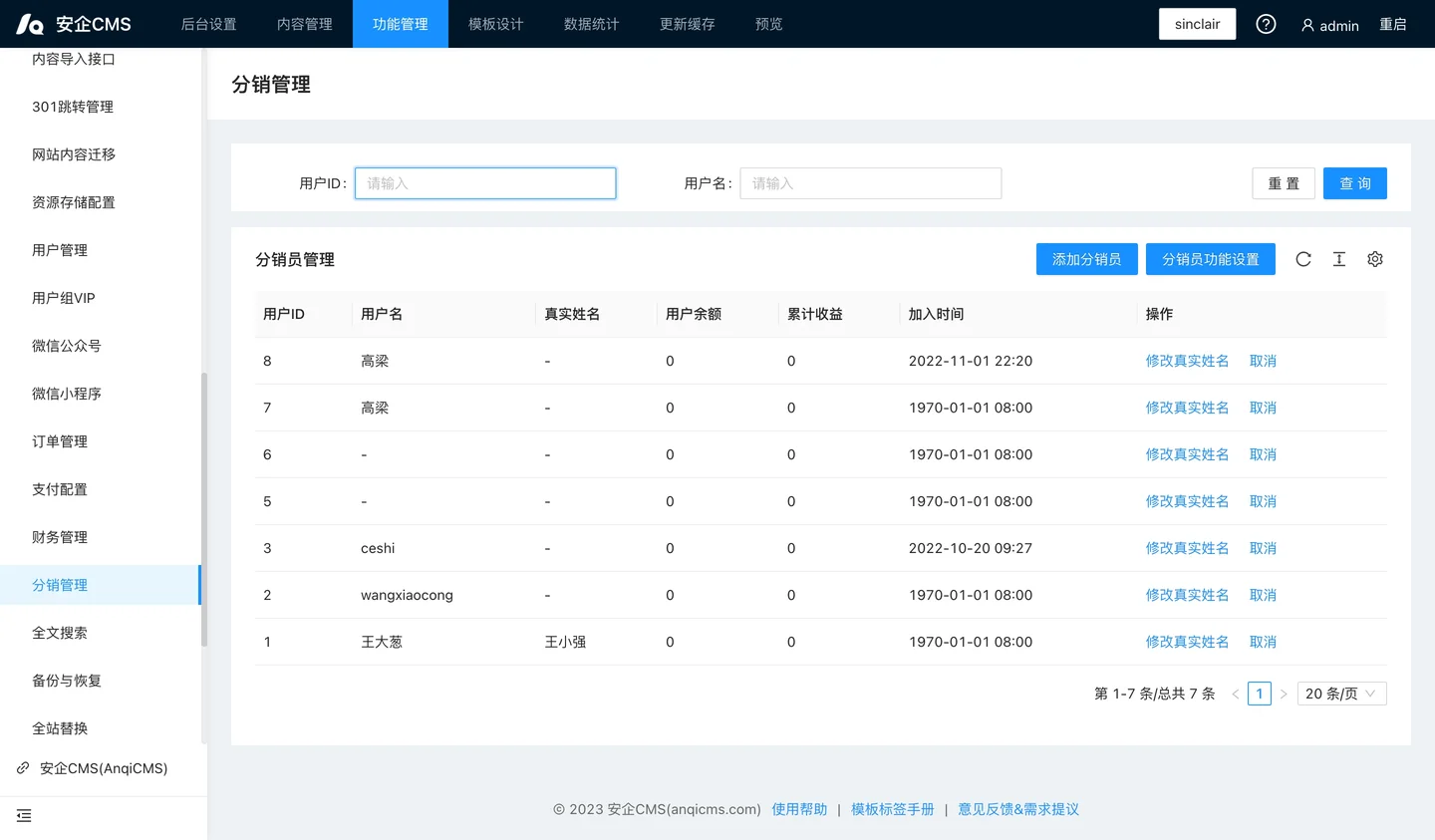Click the sidebar vertical scrollbar
1435x840 pixels.
click(x=204, y=509)
